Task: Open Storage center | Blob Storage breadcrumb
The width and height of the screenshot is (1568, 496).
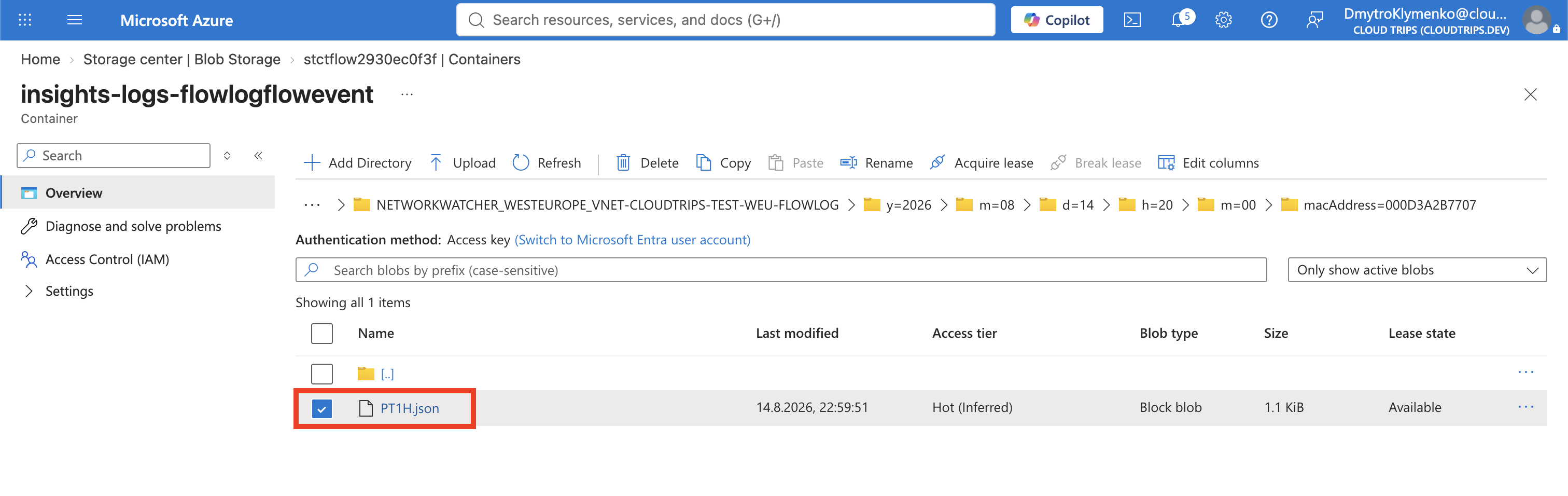Action: pyautogui.click(x=181, y=59)
